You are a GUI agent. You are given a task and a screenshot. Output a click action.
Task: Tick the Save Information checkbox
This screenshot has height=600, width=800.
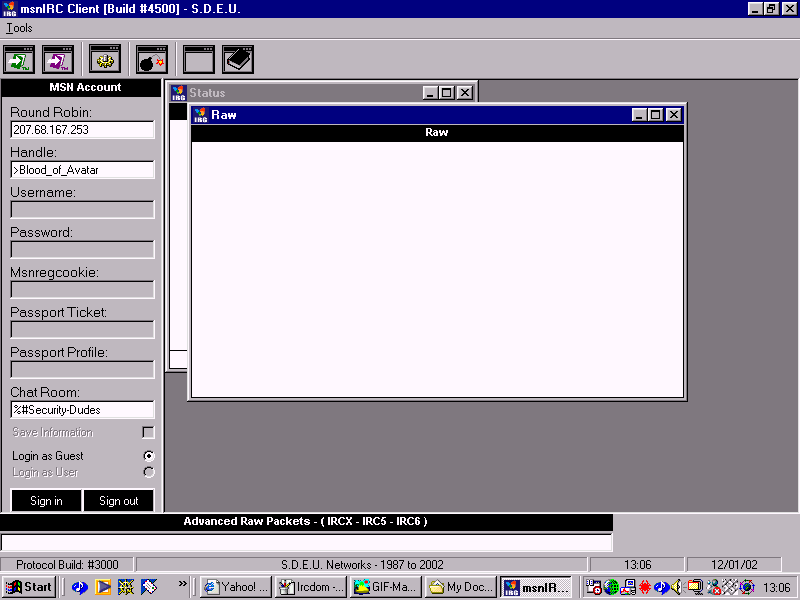pyautogui.click(x=148, y=433)
